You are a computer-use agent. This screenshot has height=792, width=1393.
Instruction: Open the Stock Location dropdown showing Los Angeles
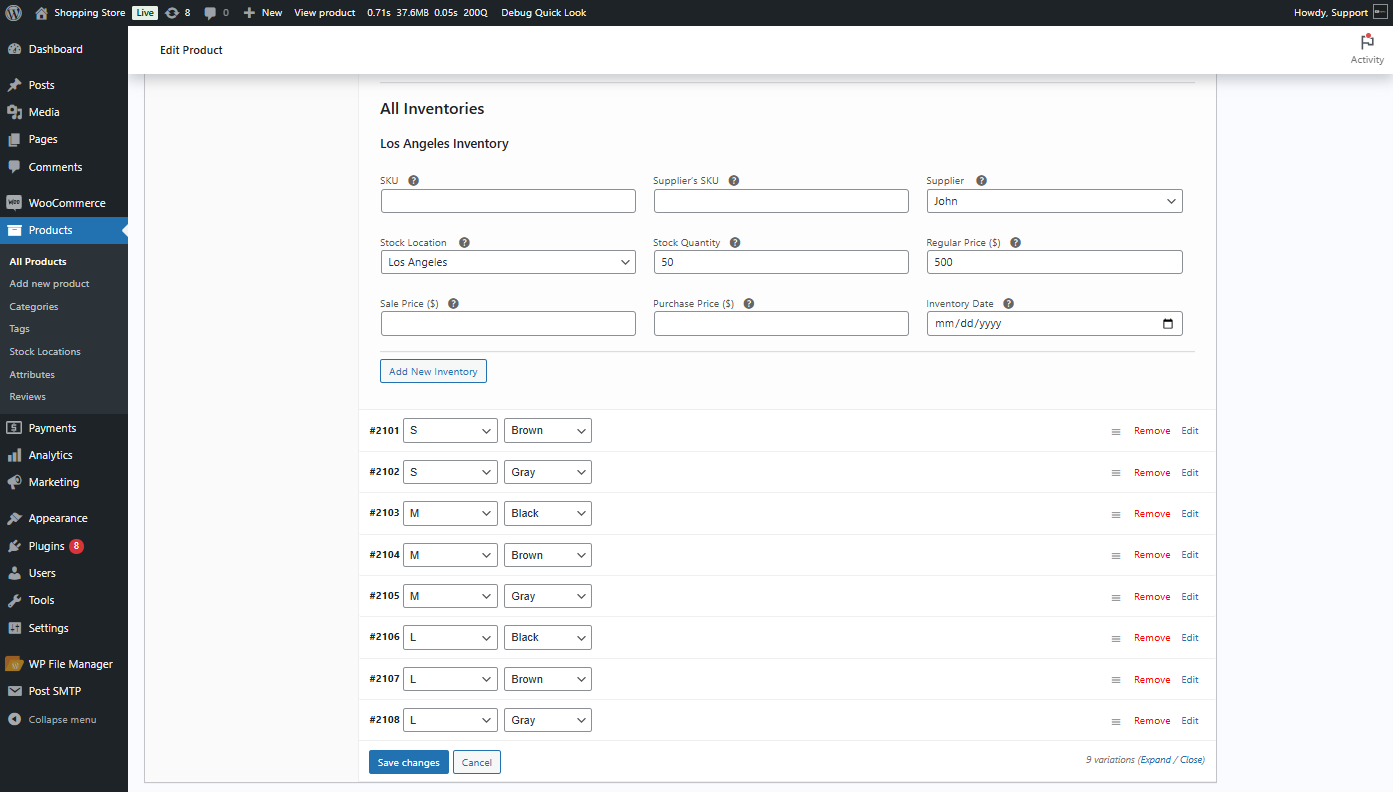(x=508, y=262)
